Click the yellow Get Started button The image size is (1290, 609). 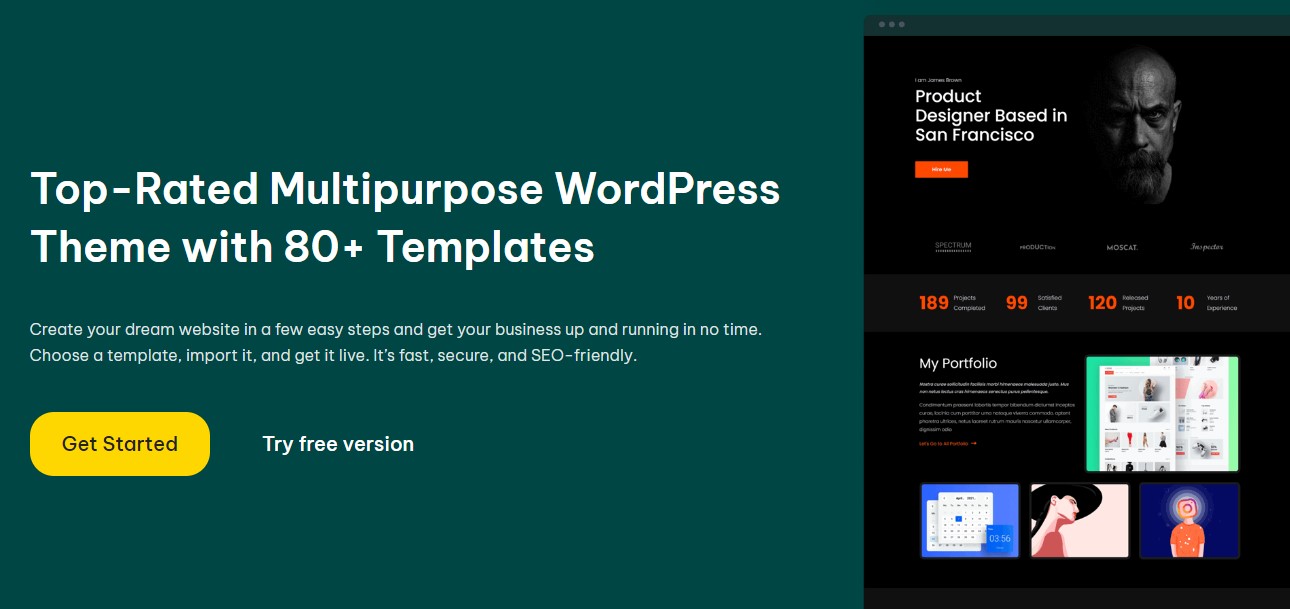point(120,444)
